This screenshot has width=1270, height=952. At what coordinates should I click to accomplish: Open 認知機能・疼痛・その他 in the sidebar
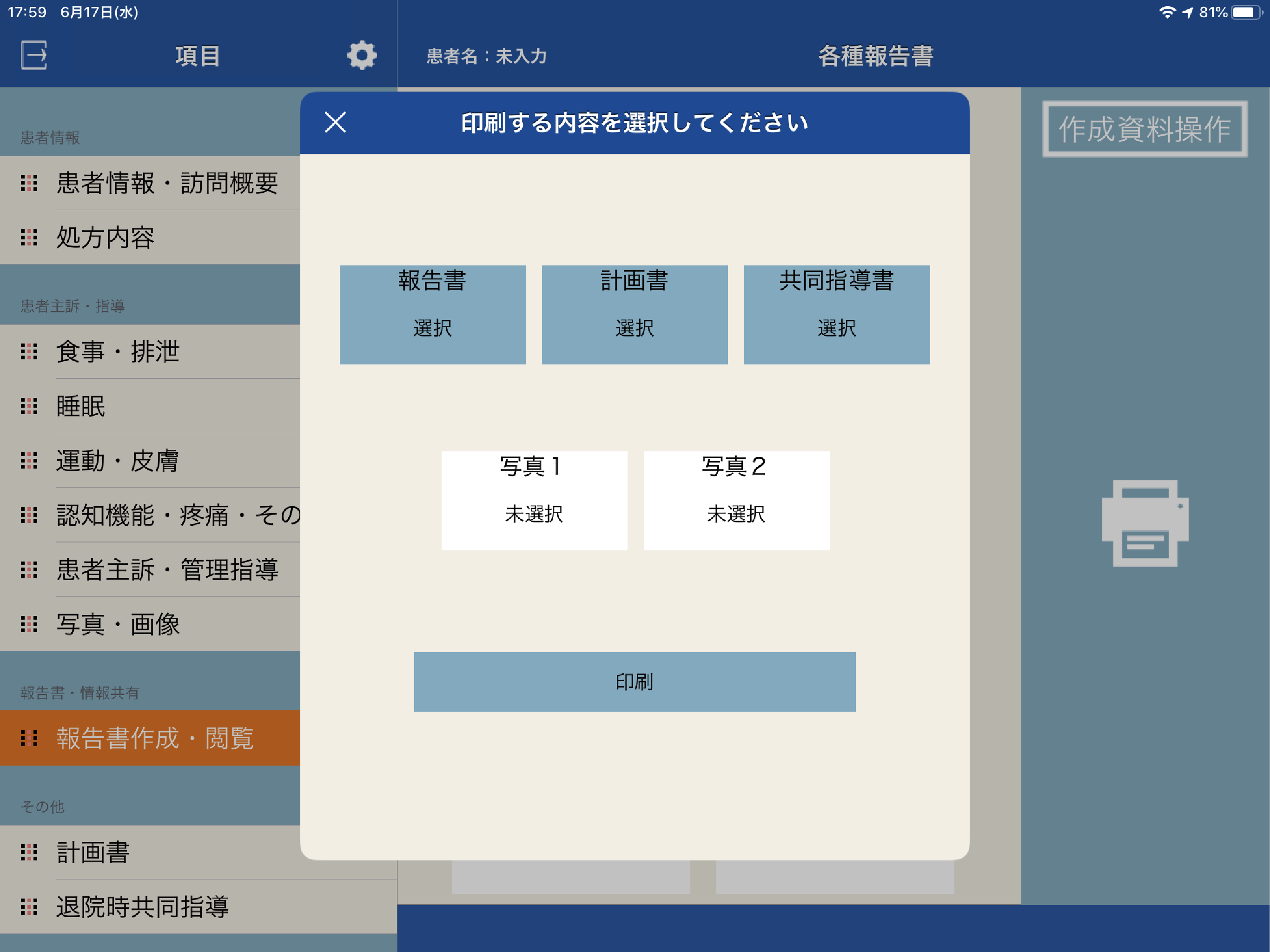[x=150, y=515]
